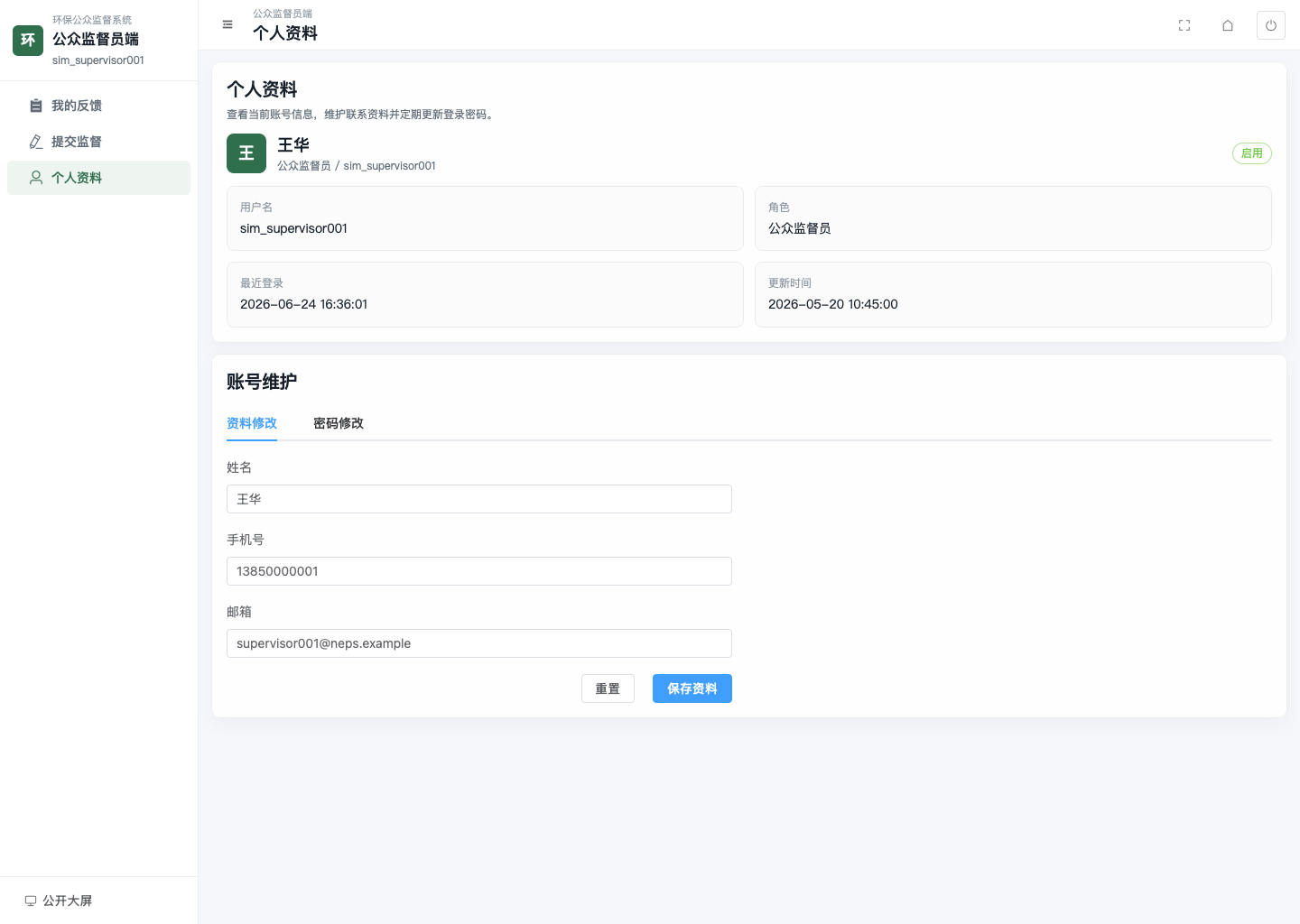Switch to the 资料修改 tab

coord(252,423)
